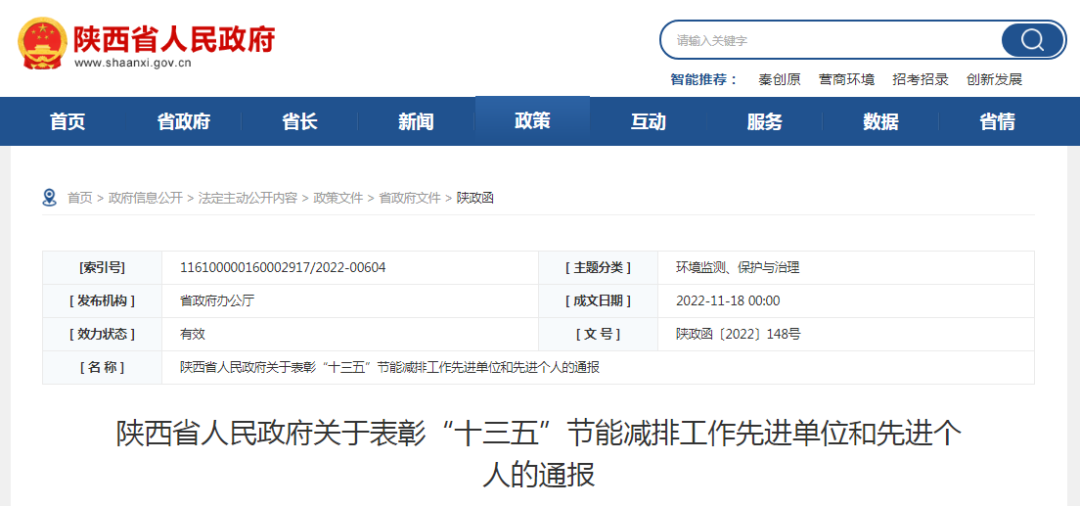1080x506 pixels.
Task: Click the breadcrumb location pin icon
Action: click(50, 198)
